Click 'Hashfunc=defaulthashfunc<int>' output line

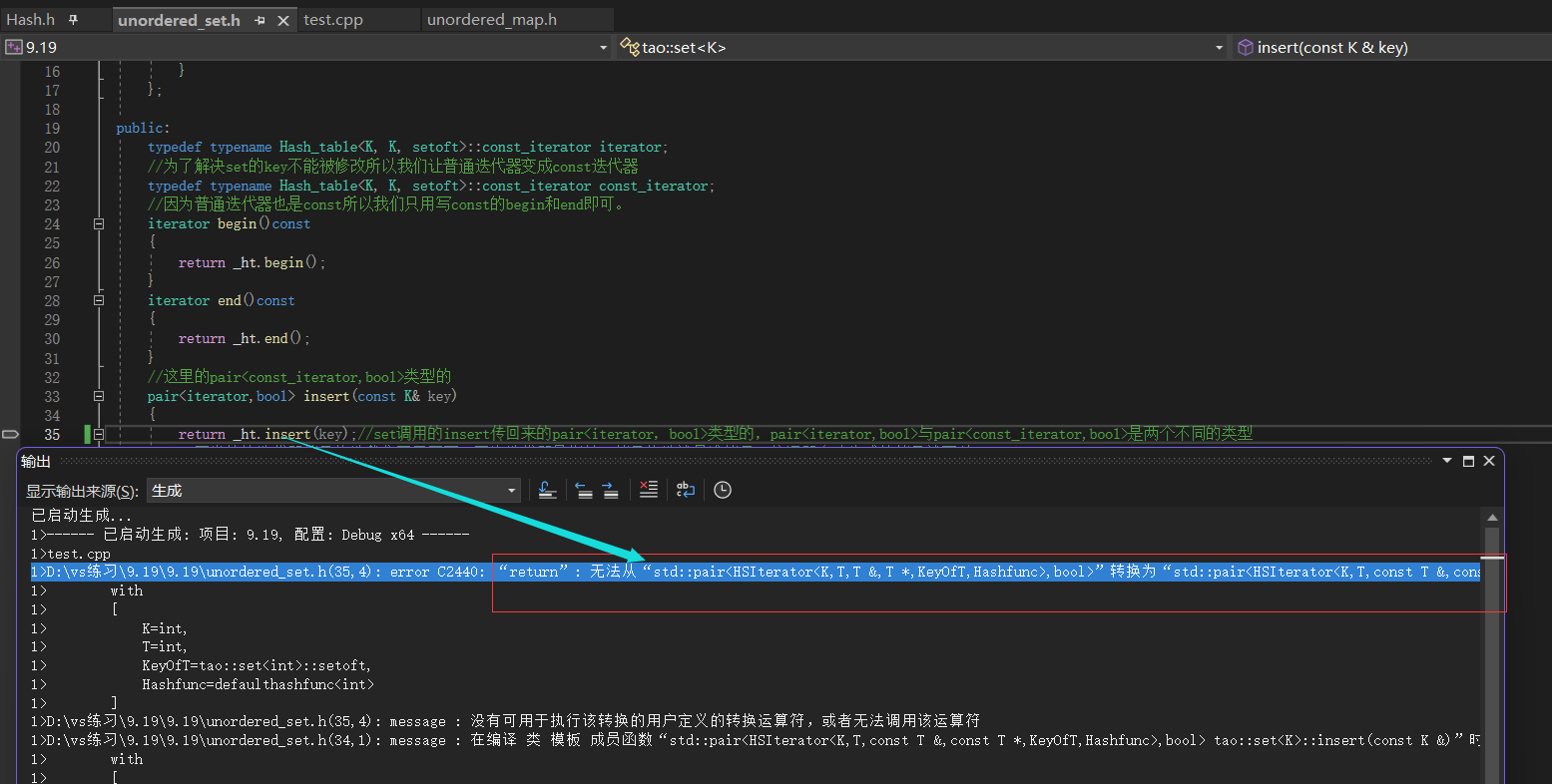(x=258, y=684)
